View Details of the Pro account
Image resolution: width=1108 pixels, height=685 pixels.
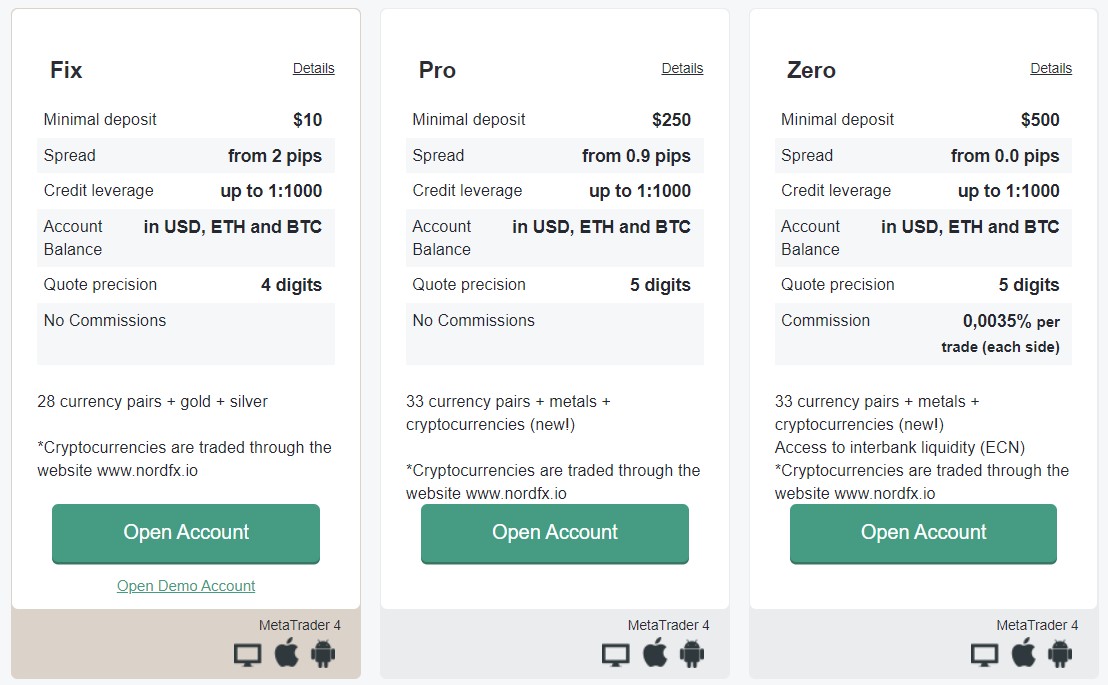(x=683, y=69)
